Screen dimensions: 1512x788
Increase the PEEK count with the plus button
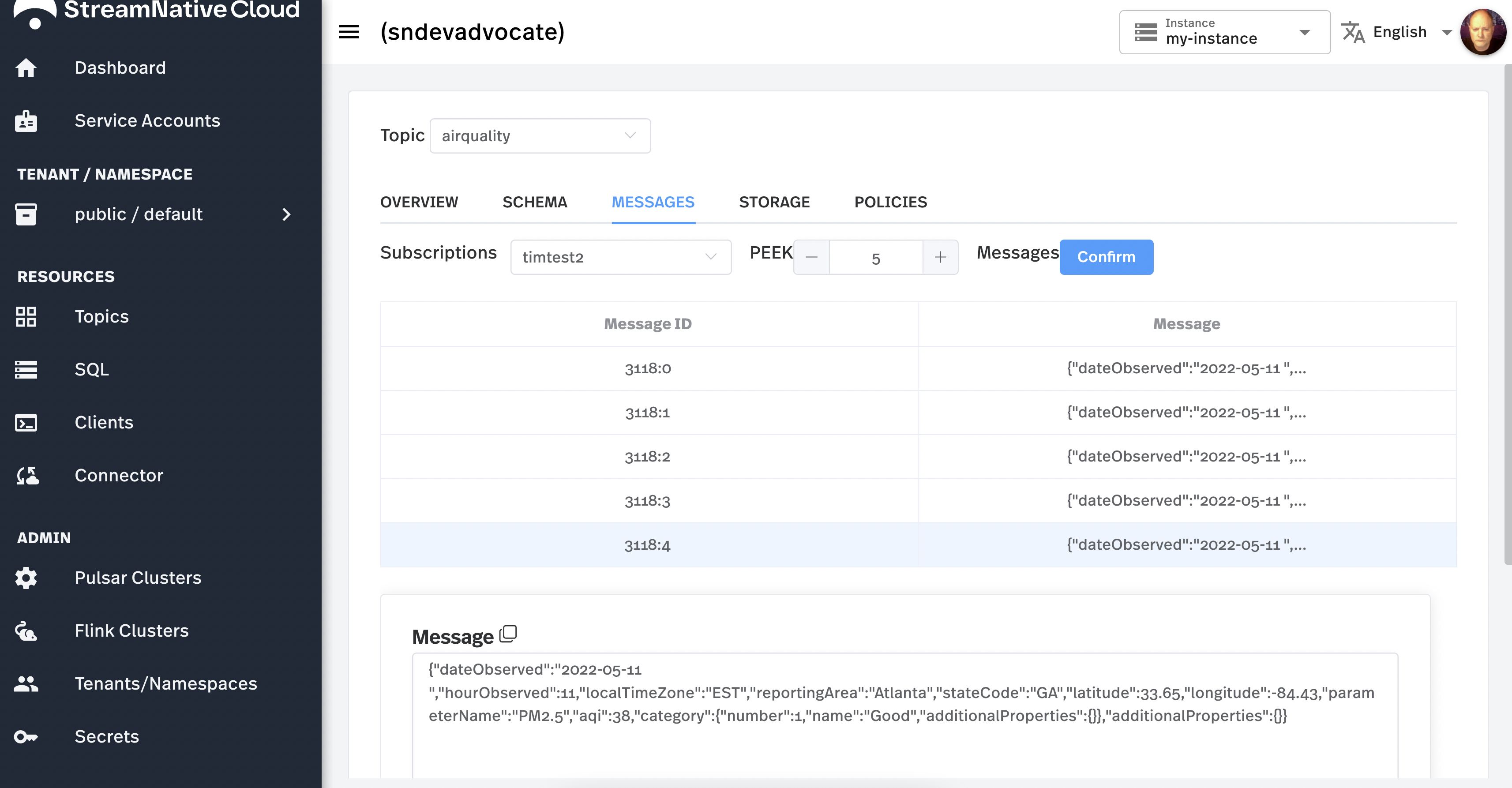940,257
